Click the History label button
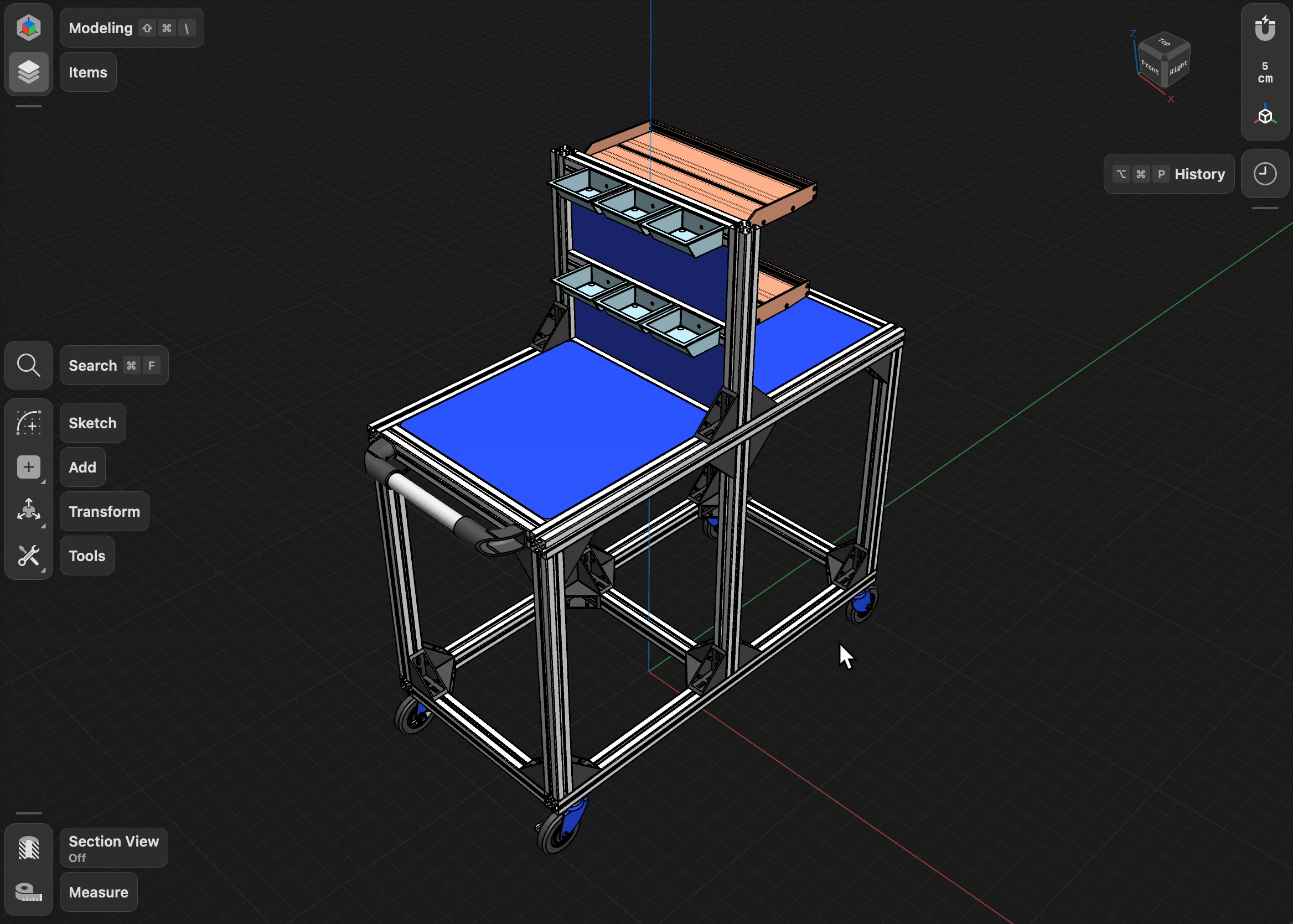The width and height of the screenshot is (1293, 924). pyautogui.click(x=1169, y=174)
